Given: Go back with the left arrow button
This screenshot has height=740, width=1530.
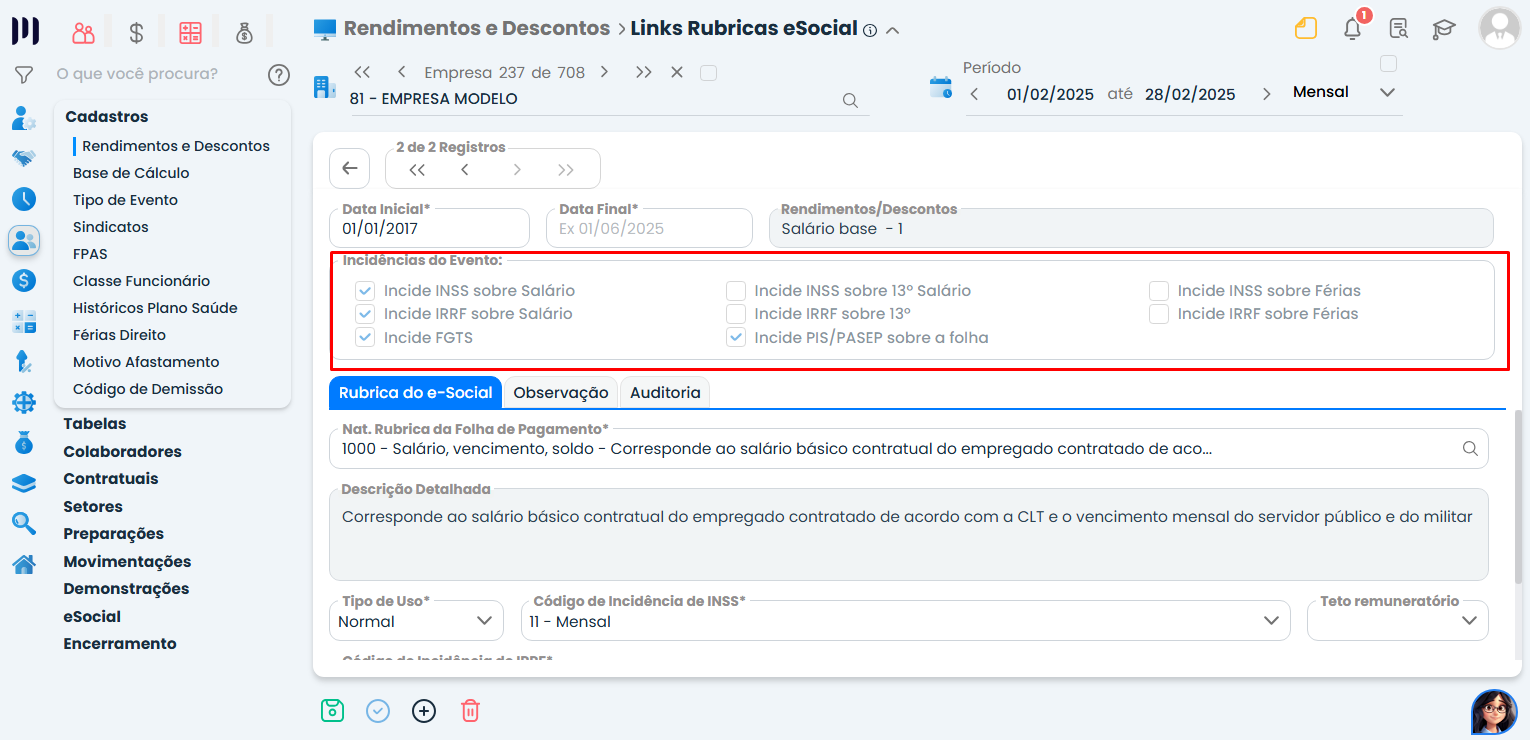Looking at the screenshot, I should (349, 169).
